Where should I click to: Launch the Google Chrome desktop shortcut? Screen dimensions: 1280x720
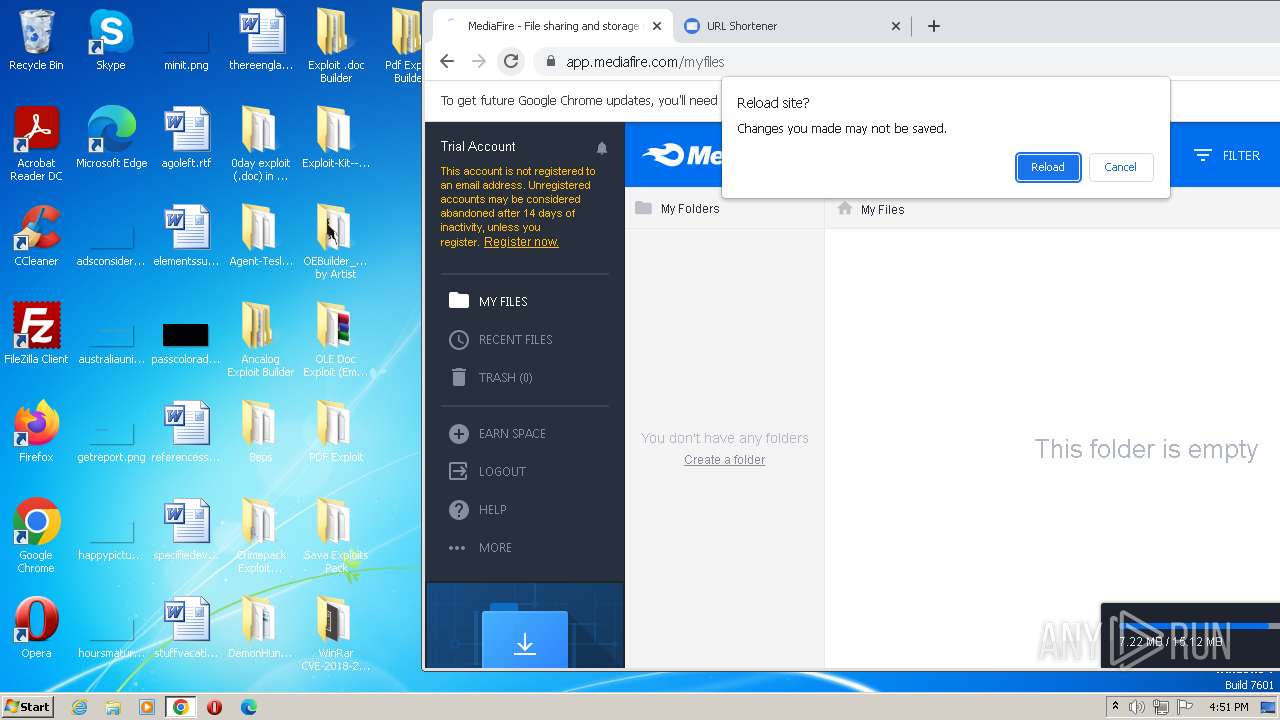(x=36, y=536)
